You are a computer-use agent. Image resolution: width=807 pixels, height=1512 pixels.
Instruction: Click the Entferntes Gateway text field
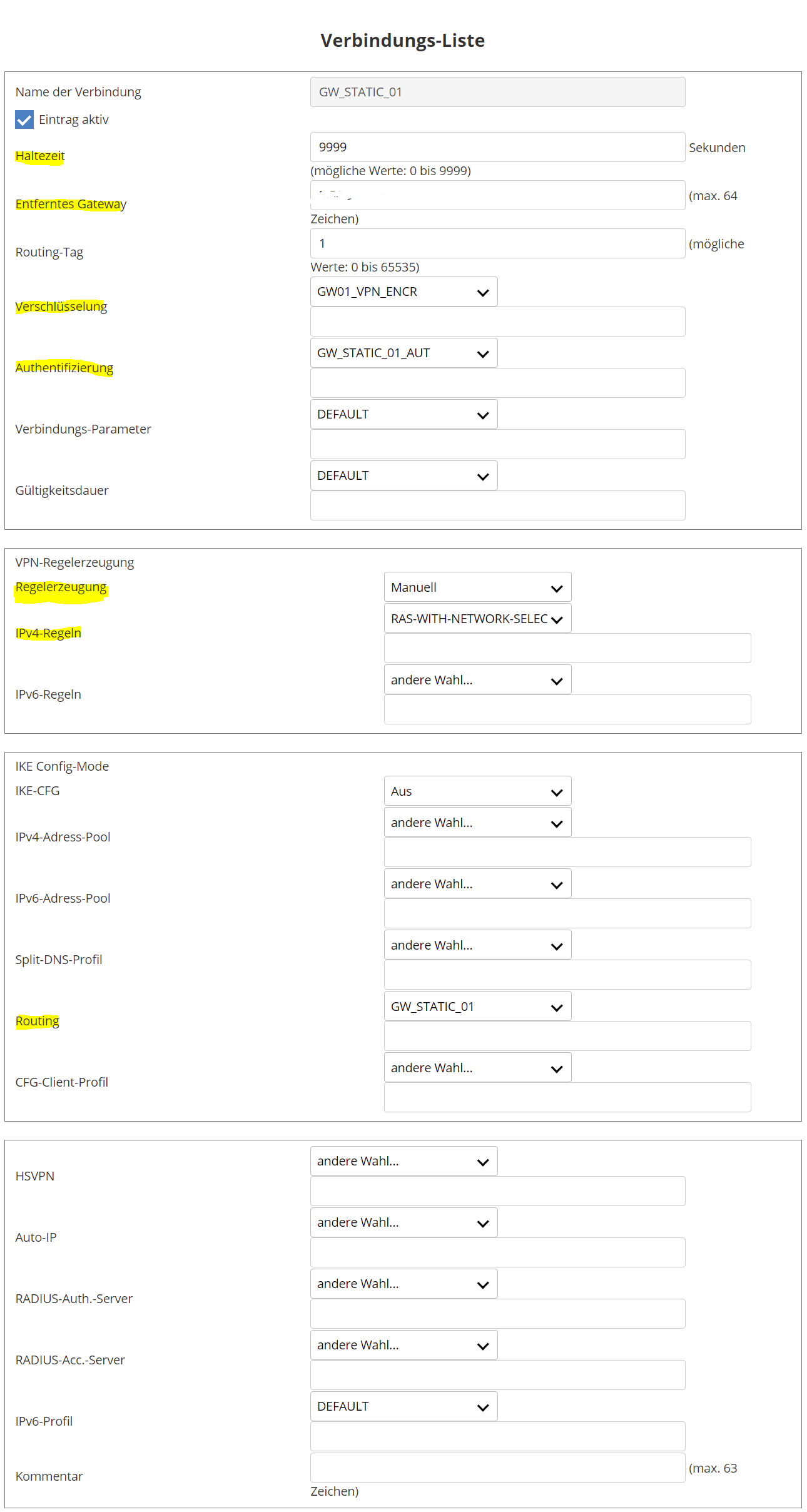click(x=497, y=195)
